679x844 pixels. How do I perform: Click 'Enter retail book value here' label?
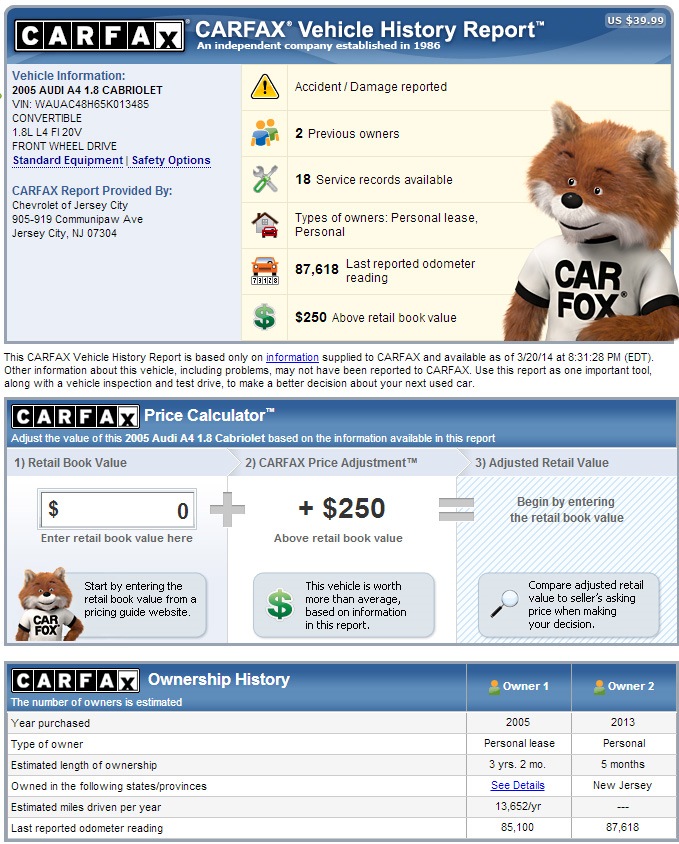click(x=117, y=538)
